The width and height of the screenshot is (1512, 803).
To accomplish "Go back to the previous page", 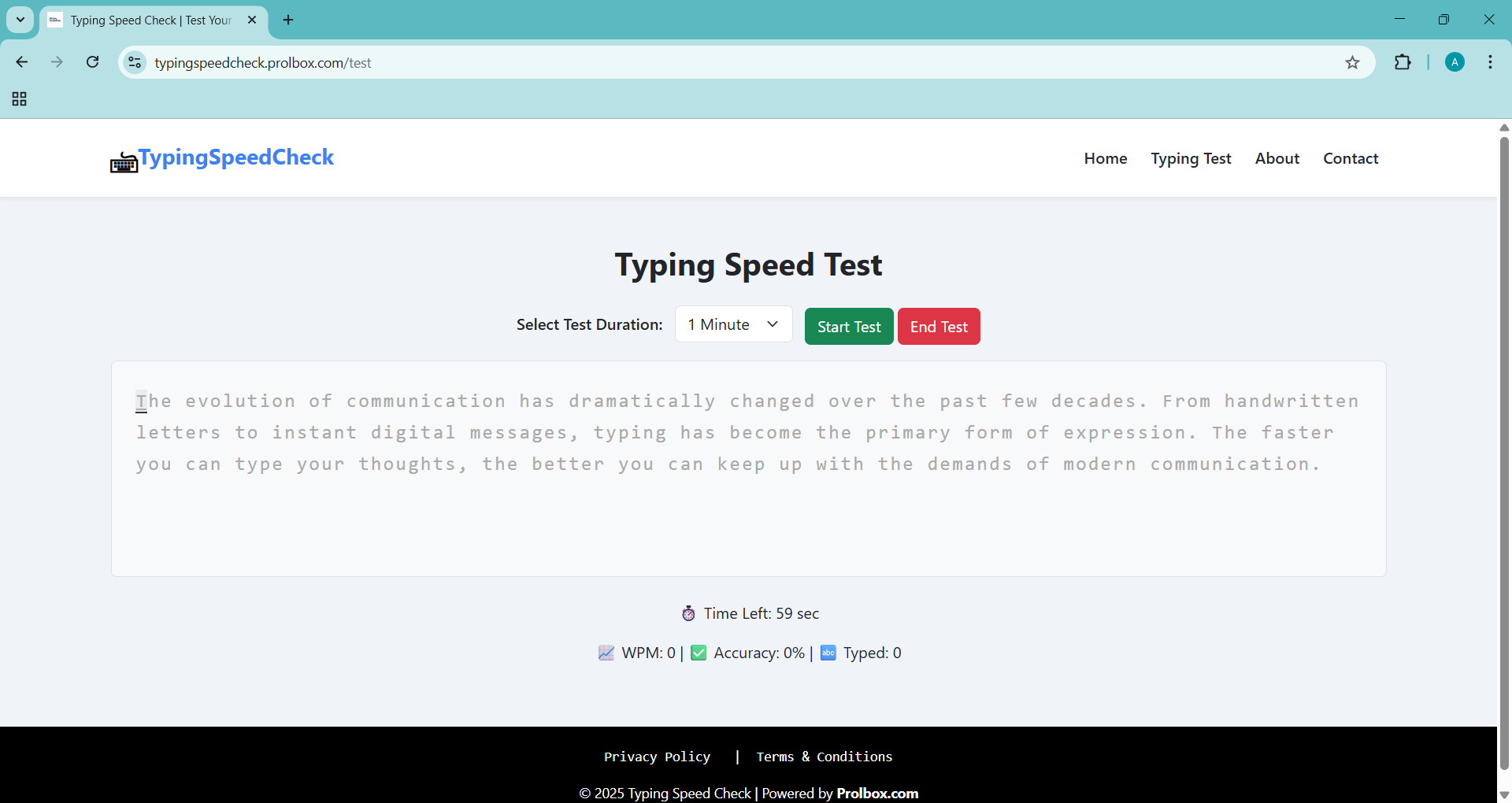I will [x=22, y=62].
